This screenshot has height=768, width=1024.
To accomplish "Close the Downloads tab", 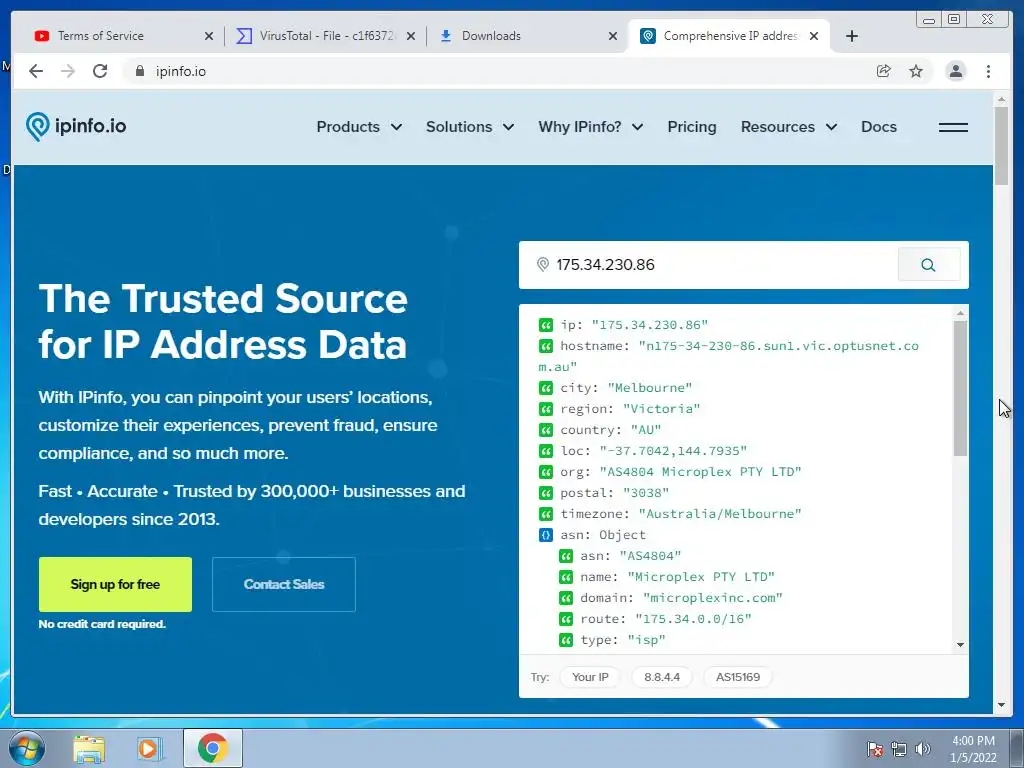I will pos(613,36).
